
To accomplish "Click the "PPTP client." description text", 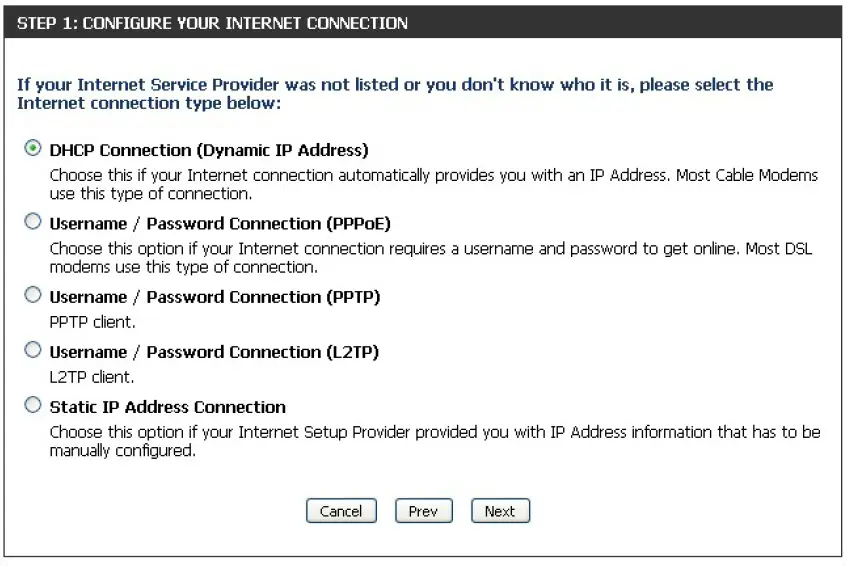I will 92,323.
